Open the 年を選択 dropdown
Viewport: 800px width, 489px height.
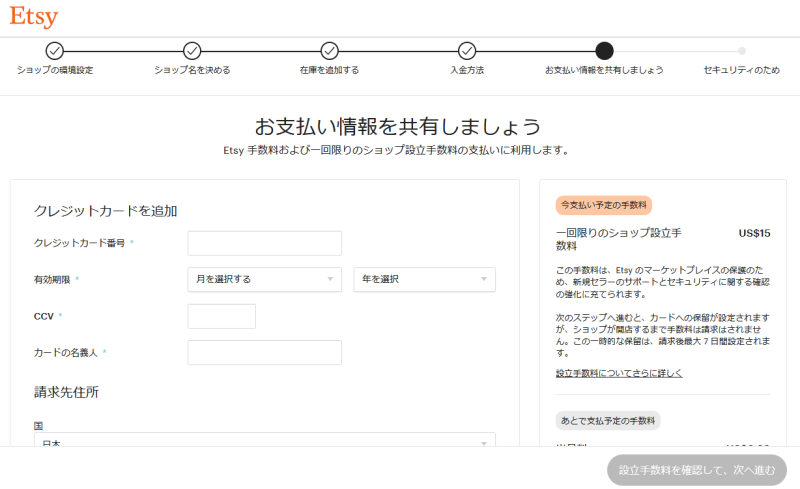(424, 280)
